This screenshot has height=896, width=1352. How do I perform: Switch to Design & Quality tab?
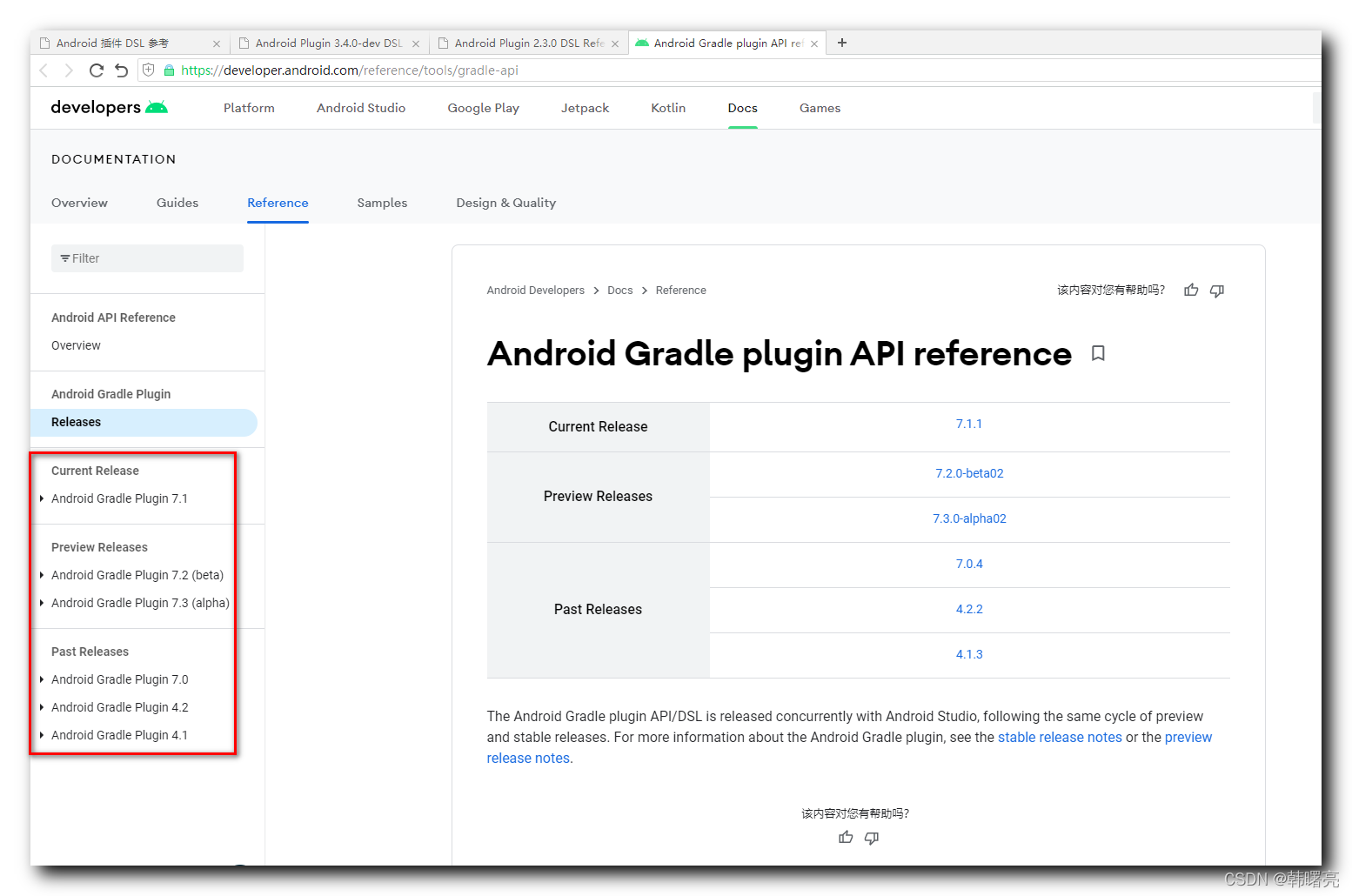506,203
